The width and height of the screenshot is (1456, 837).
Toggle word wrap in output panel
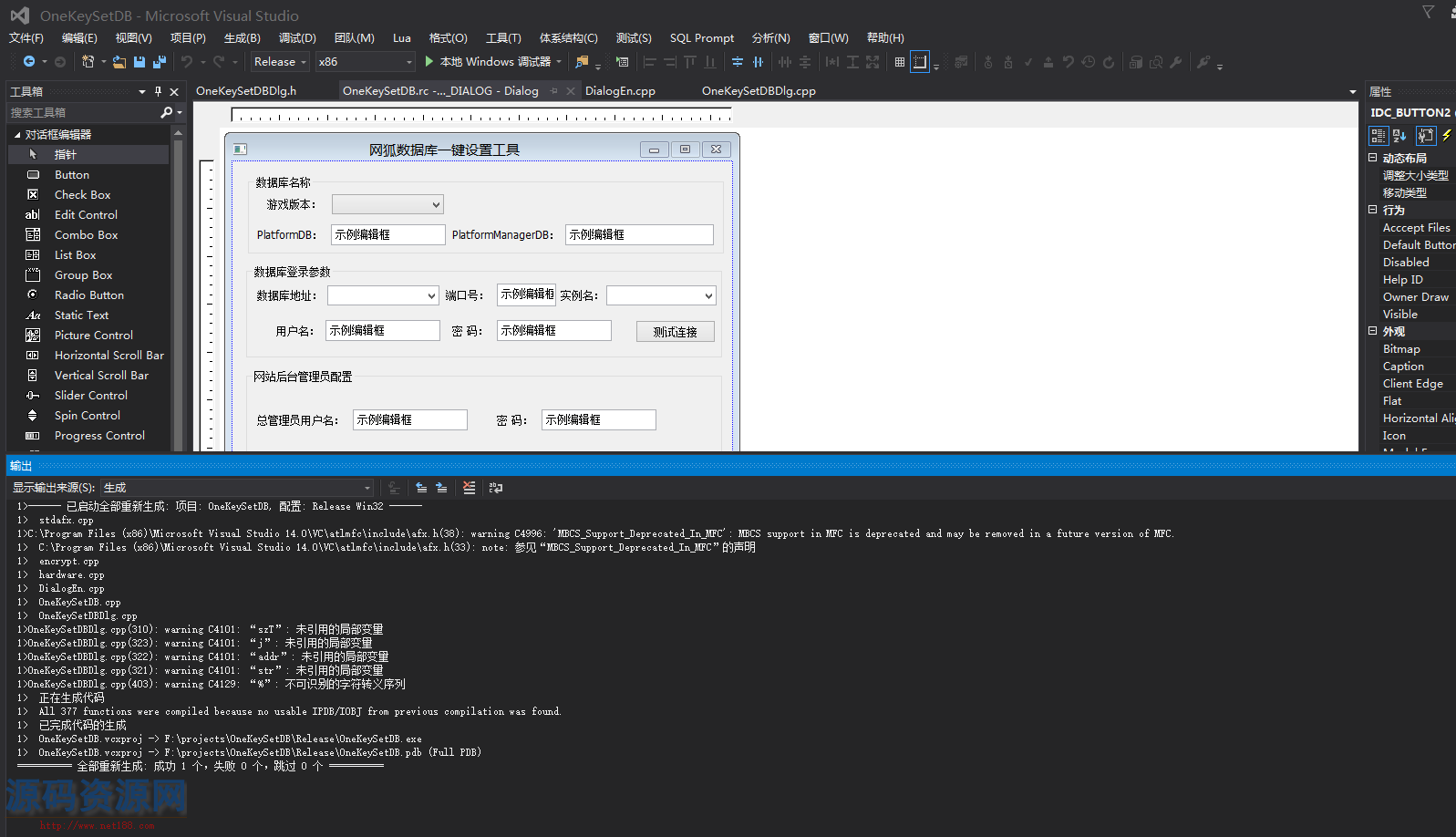[x=496, y=488]
